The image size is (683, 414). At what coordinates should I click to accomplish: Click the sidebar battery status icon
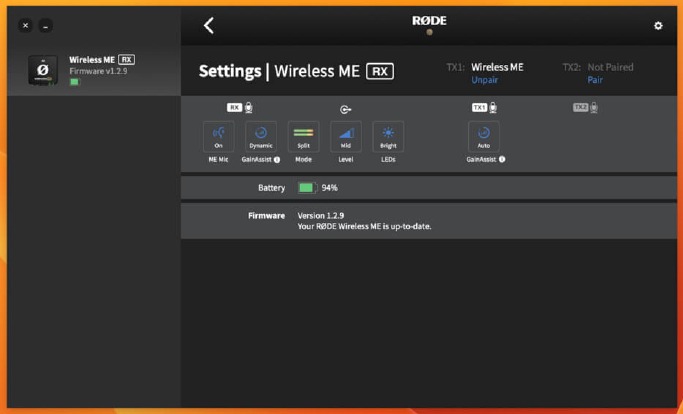74,82
